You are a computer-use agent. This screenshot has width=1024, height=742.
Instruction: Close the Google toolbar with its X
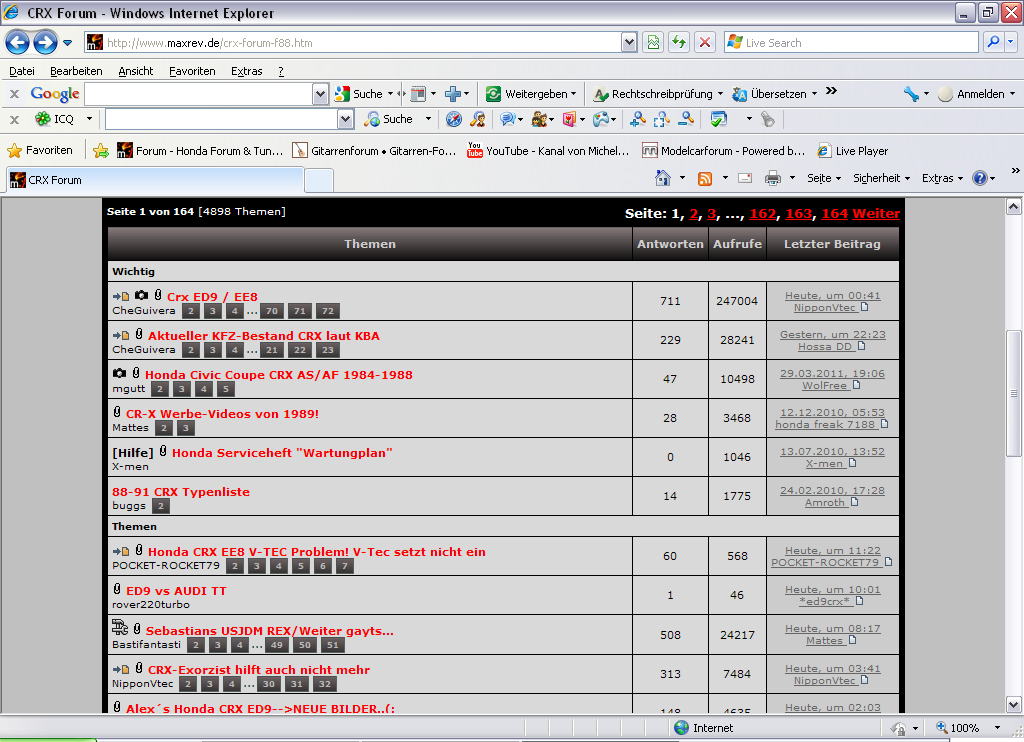pyautogui.click(x=14, y=94)
